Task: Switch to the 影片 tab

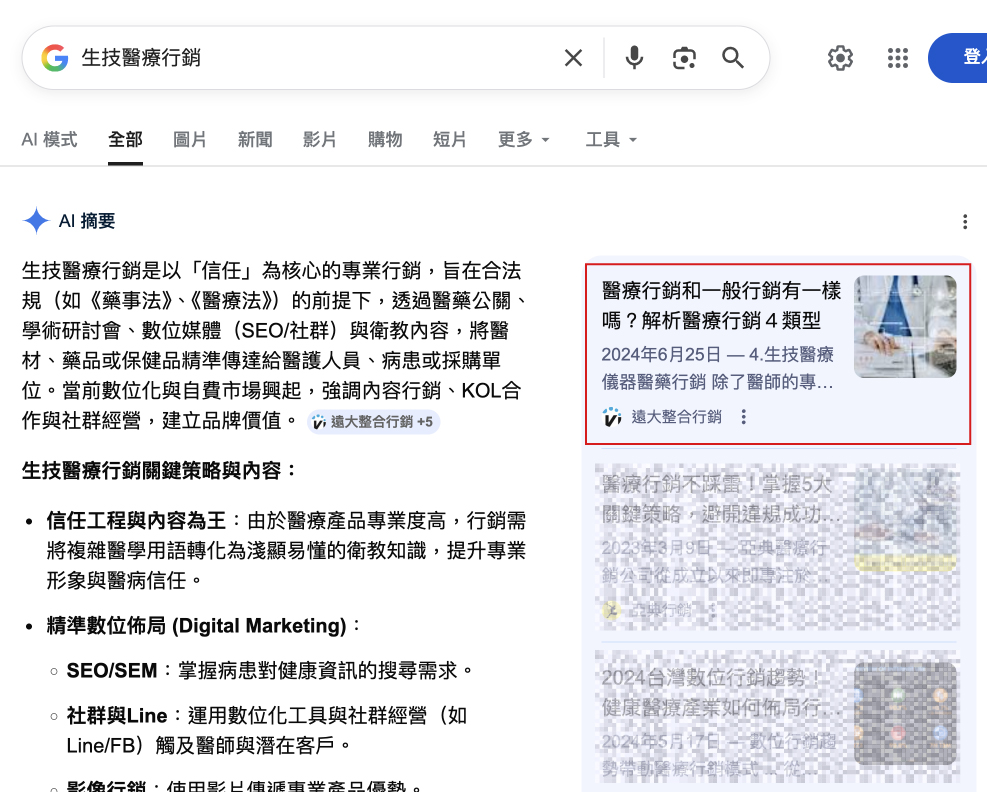Action: coord(320,140)
